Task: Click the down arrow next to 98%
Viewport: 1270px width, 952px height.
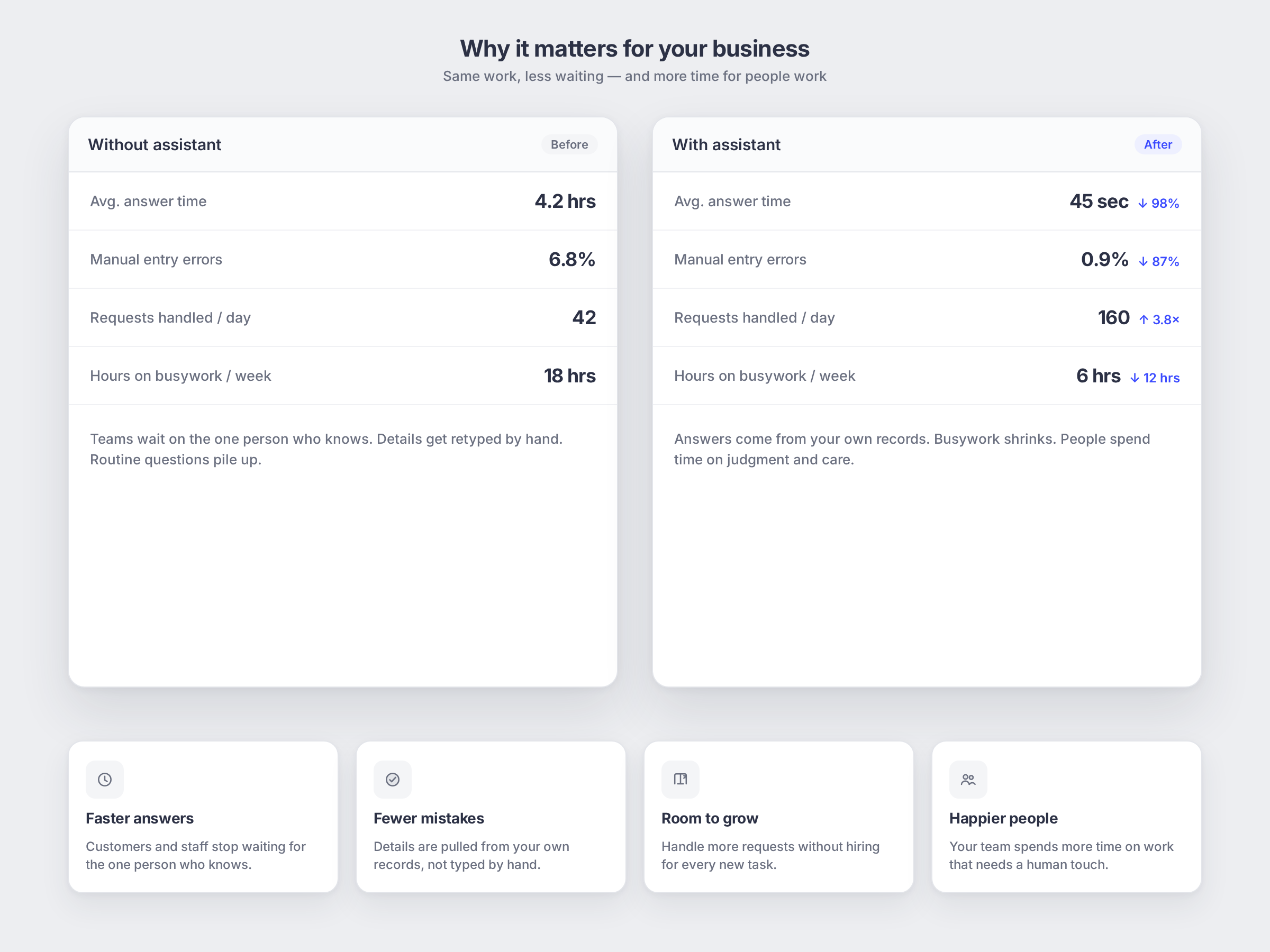Action: 1142,204
